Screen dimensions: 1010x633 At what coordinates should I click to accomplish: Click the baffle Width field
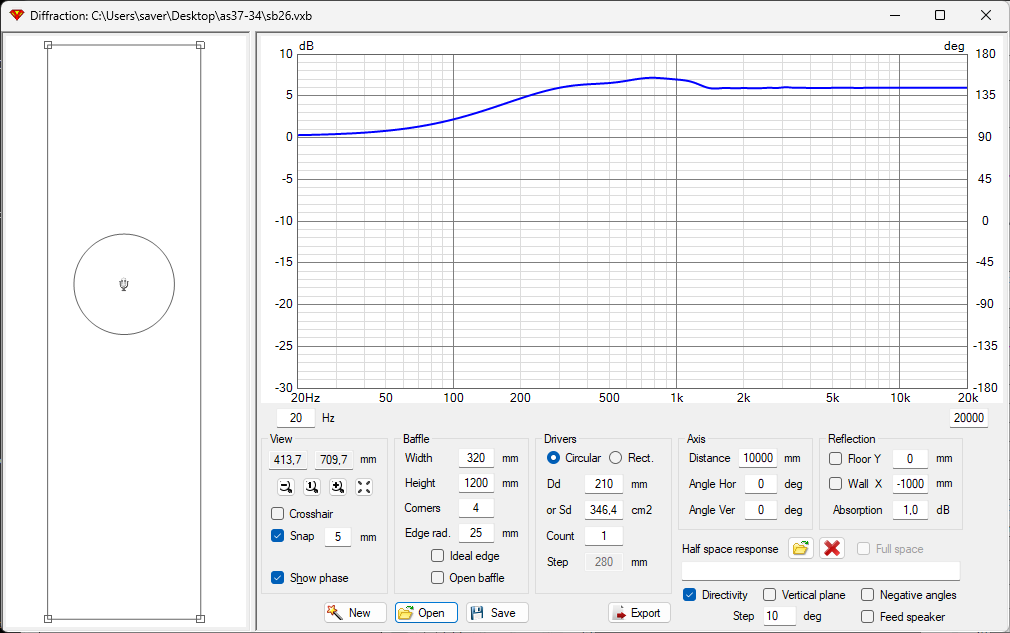[x=476, y=458]
